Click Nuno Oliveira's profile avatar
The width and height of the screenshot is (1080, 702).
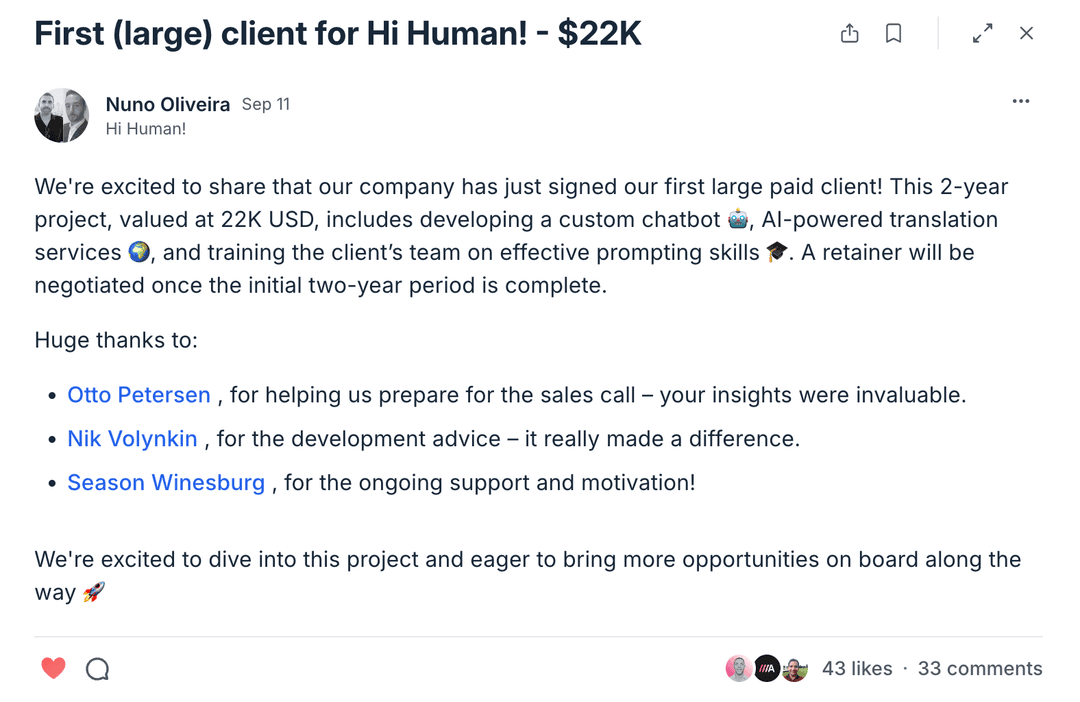(62, 116)
